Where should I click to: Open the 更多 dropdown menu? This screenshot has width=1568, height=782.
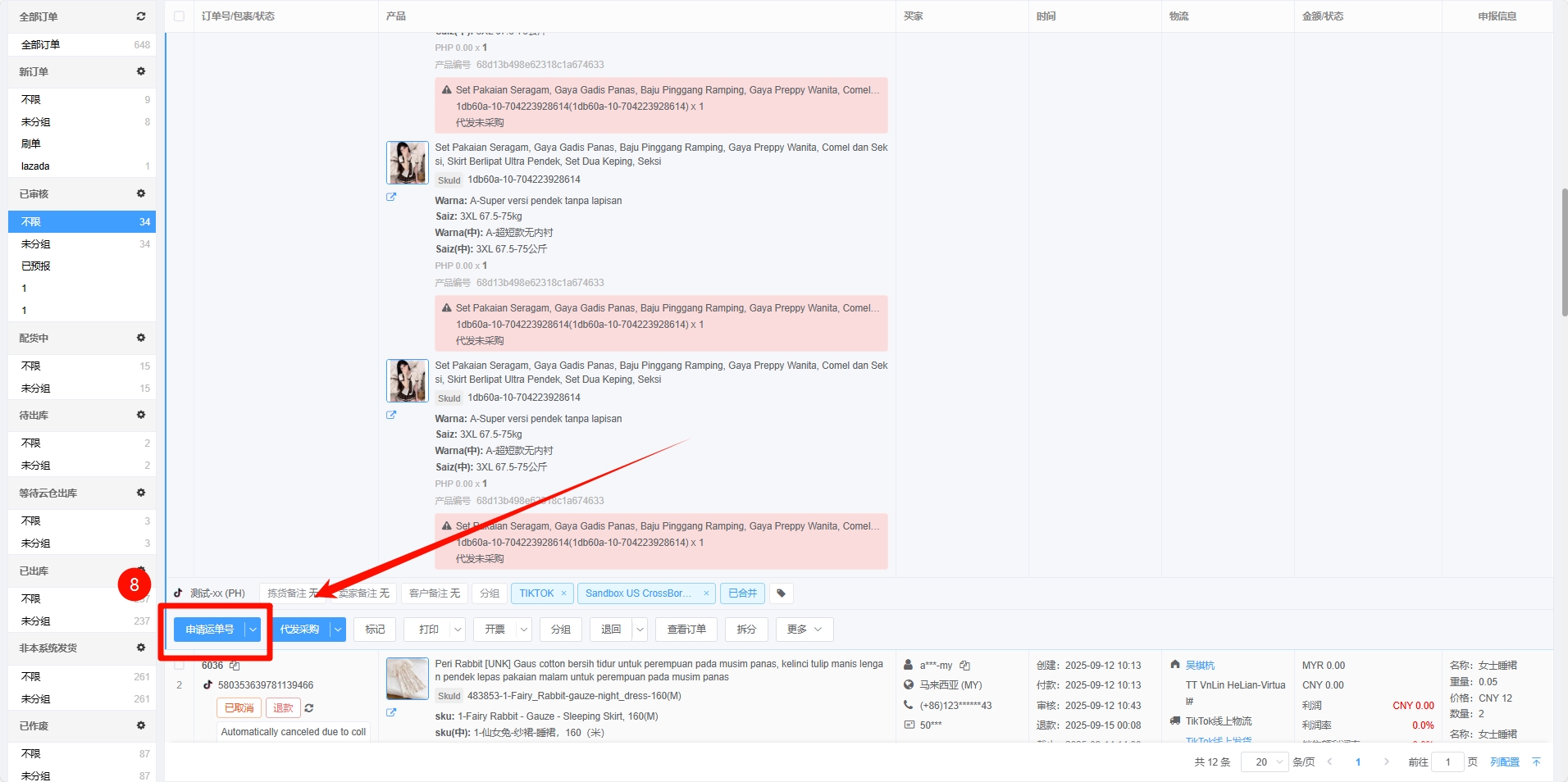click(804, 630)
